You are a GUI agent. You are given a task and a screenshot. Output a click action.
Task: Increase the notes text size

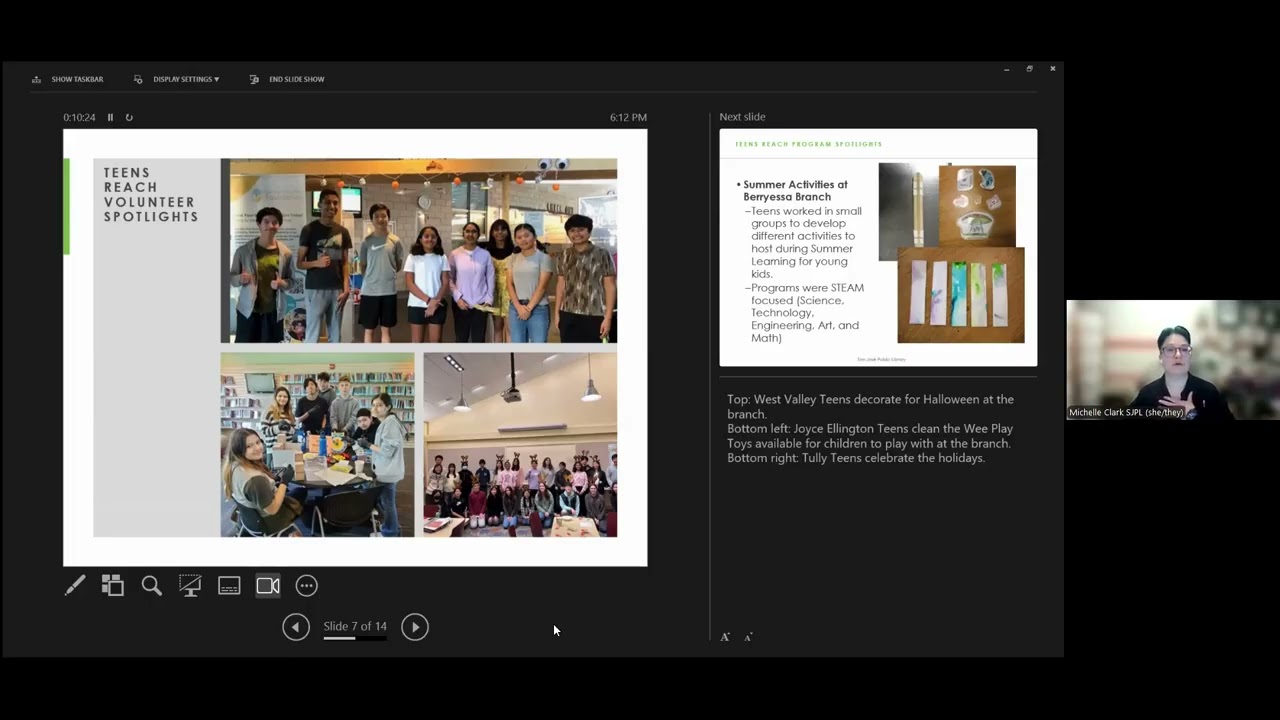(x=725, y=636)
